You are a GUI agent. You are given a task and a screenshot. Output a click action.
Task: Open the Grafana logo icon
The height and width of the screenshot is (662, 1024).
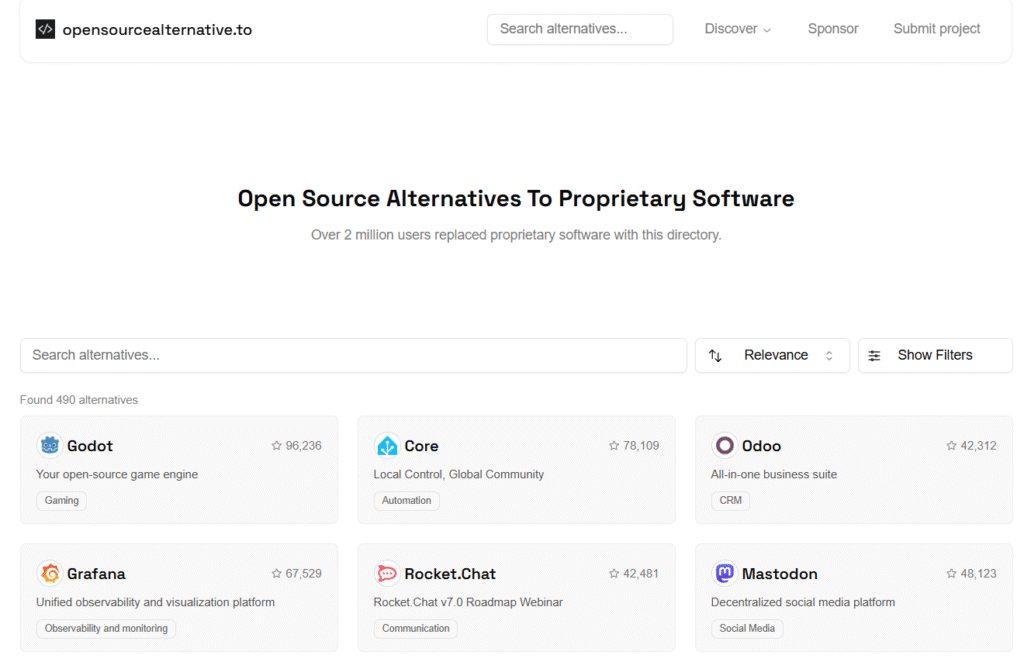pyautogui.click(x=50, y=573)
